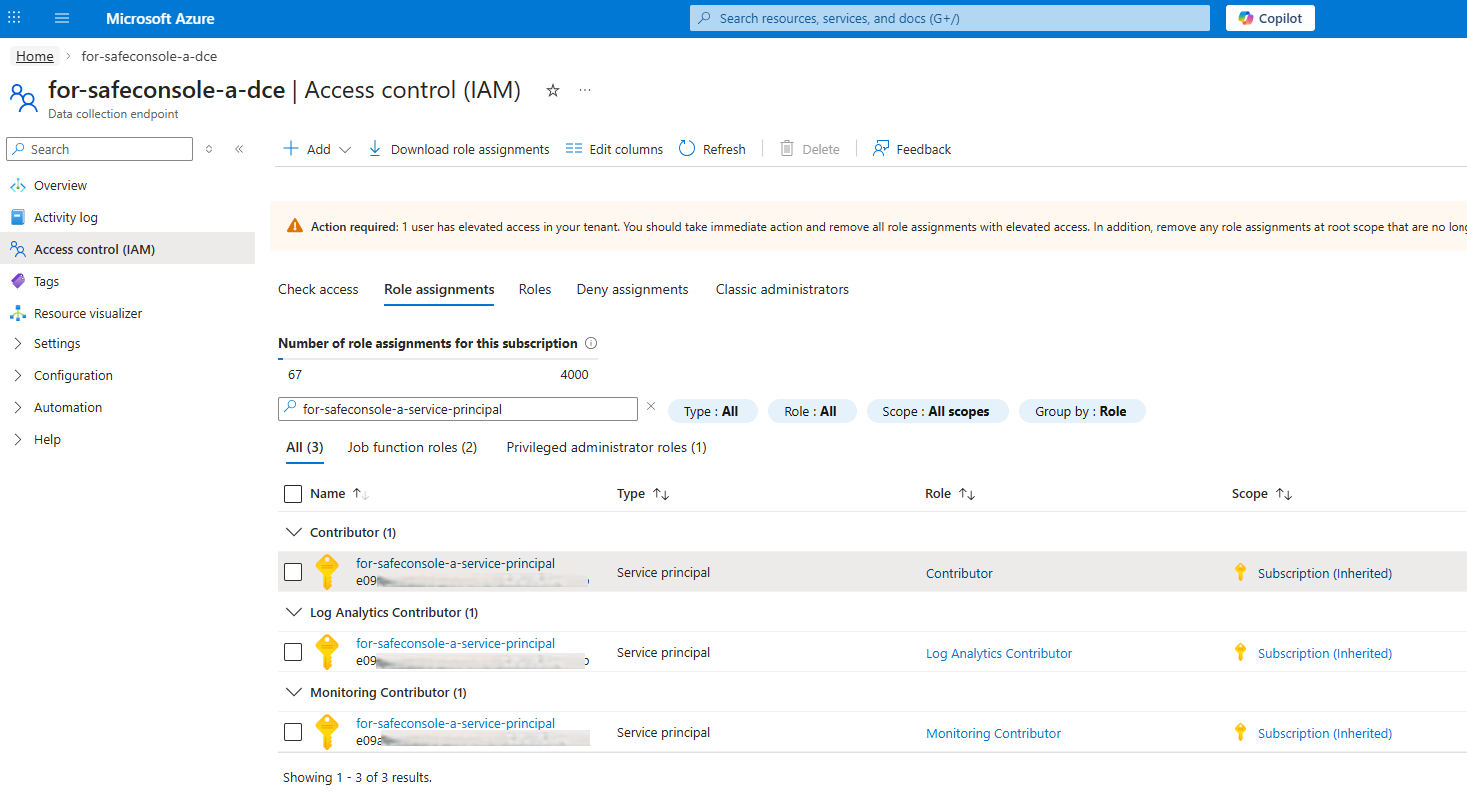This screenshot has width=1467, height=803.
Task: Open the Role : All filter
Action: point(811,411)
